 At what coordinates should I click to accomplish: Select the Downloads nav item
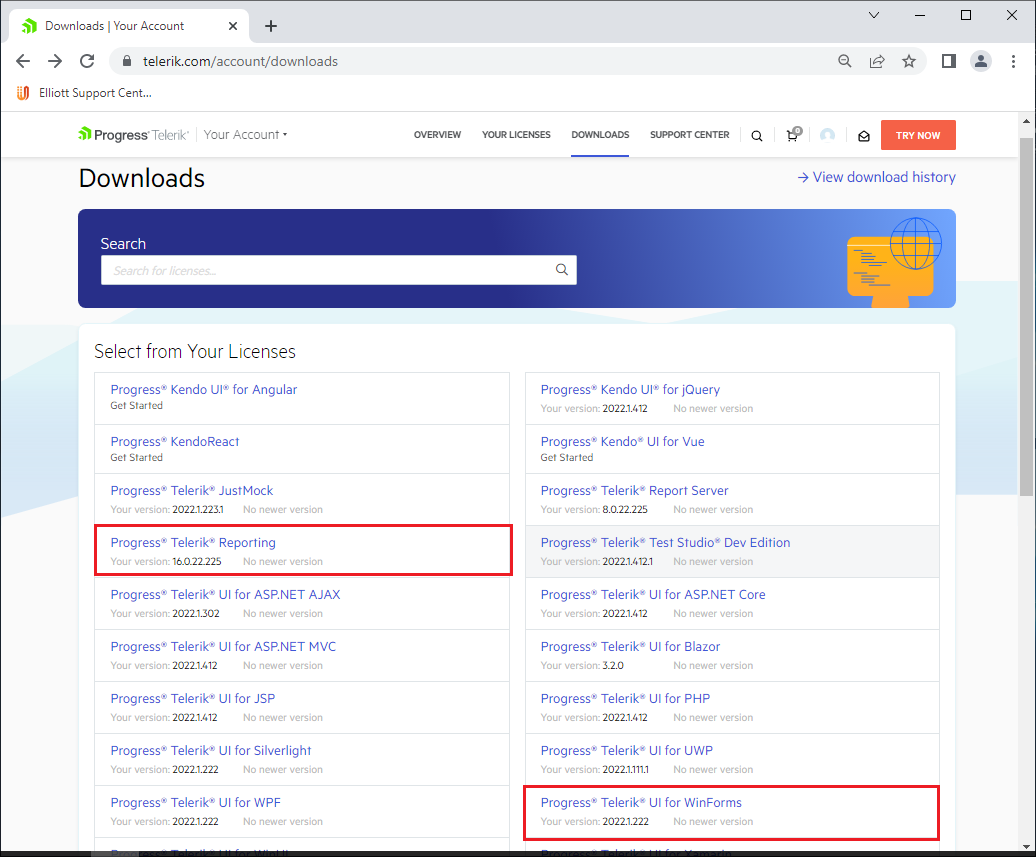[x=600, y=135]
